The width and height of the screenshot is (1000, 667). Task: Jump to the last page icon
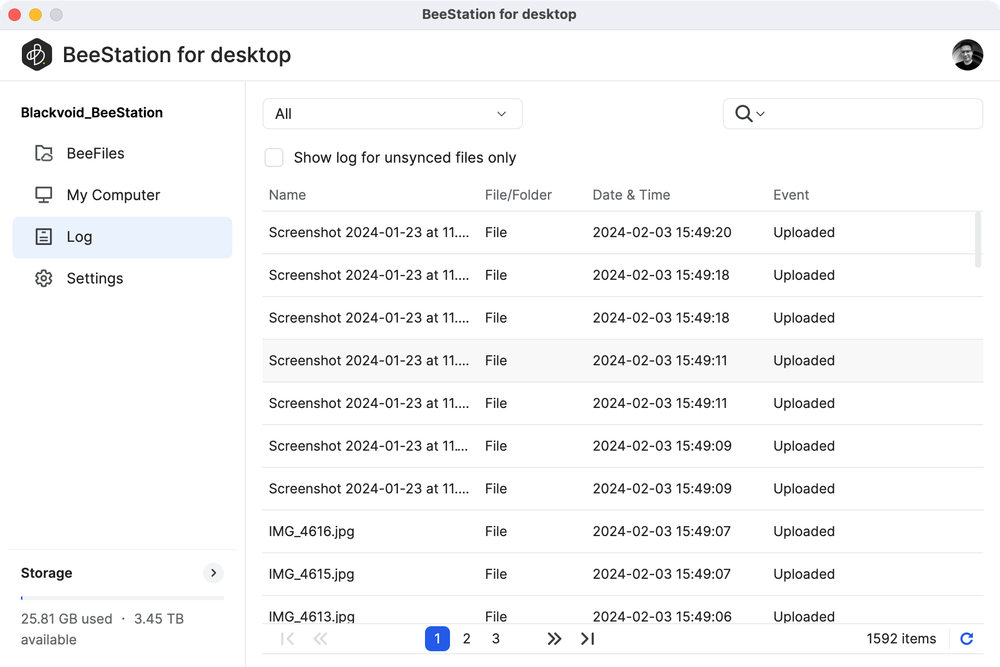[x=587, y=638]
